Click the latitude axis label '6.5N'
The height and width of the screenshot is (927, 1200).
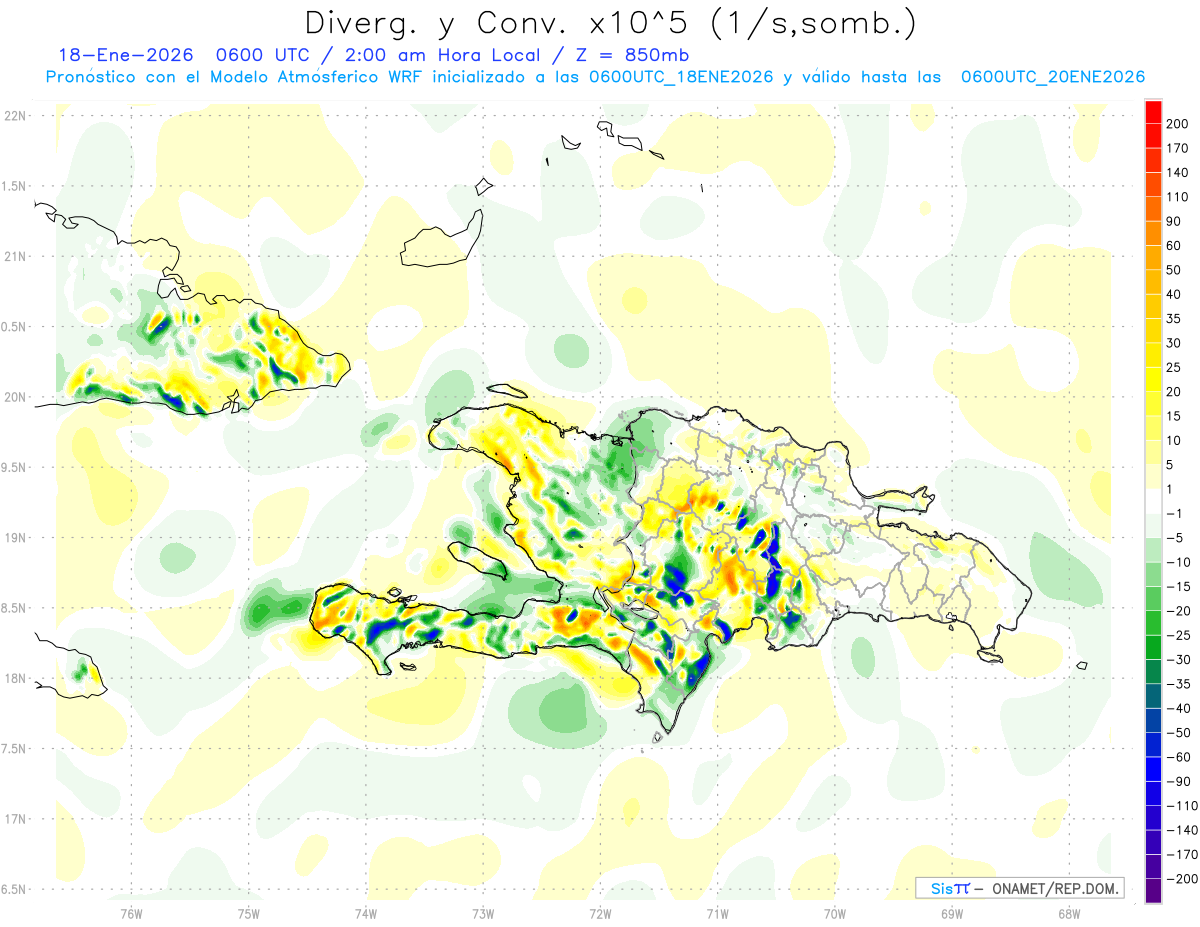[x=14, y=890]
